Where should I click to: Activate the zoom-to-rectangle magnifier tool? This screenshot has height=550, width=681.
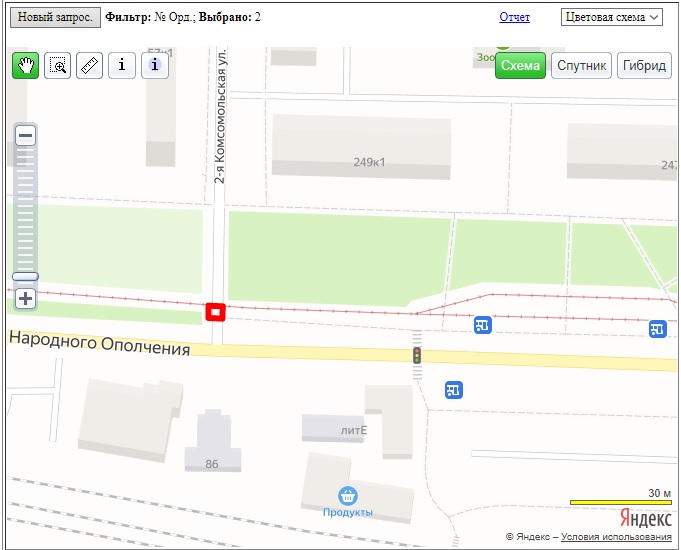pos(58,66)
